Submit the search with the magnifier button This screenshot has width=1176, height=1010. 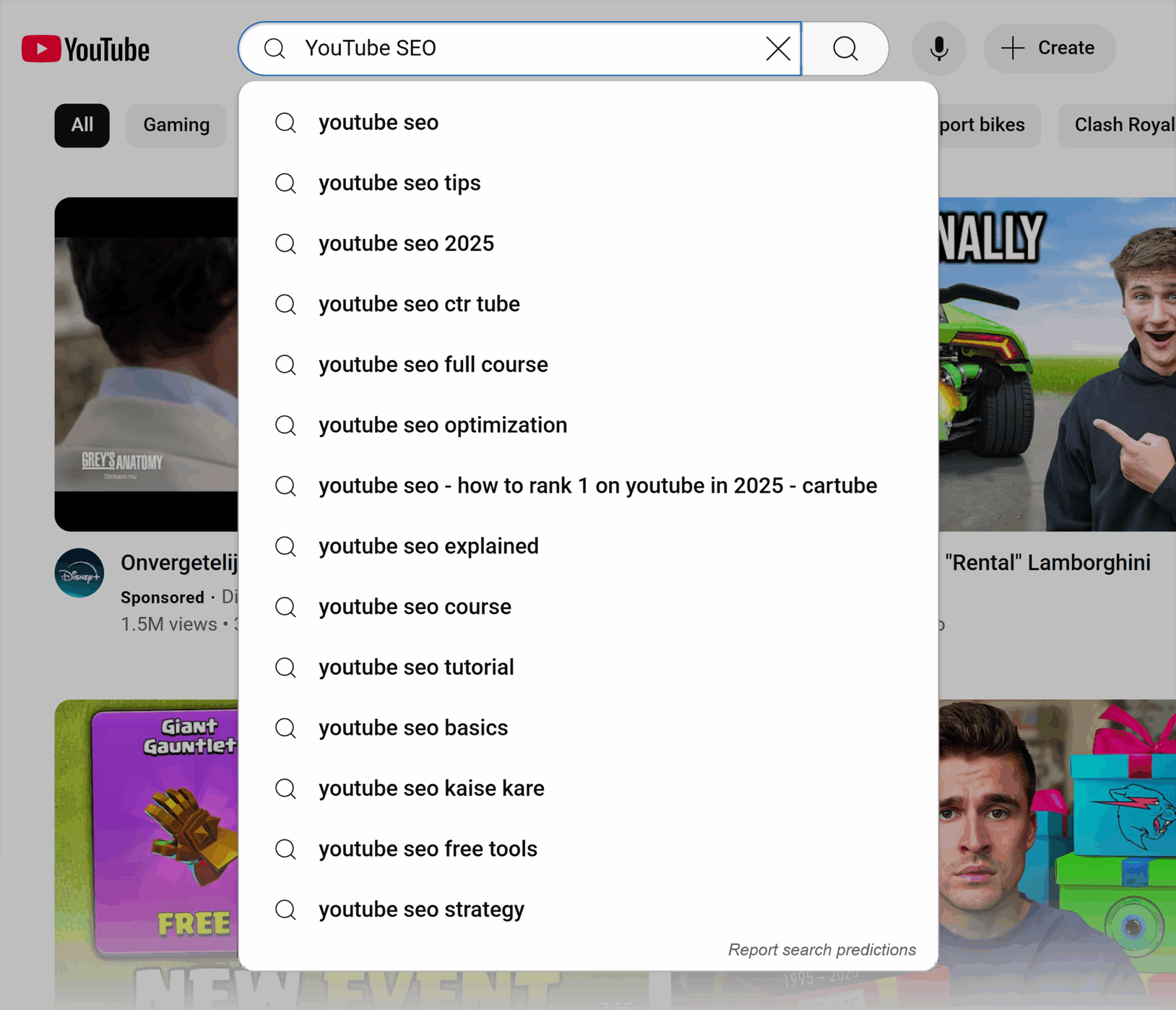tap(844, 49)
